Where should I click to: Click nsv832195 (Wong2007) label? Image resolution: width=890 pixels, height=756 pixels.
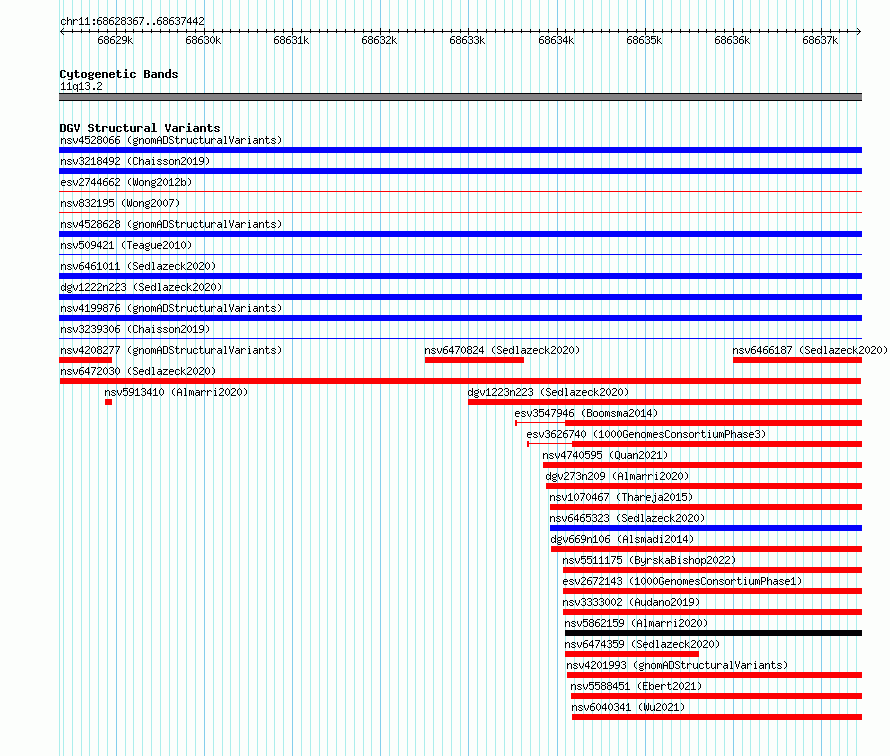pos(120,203)
